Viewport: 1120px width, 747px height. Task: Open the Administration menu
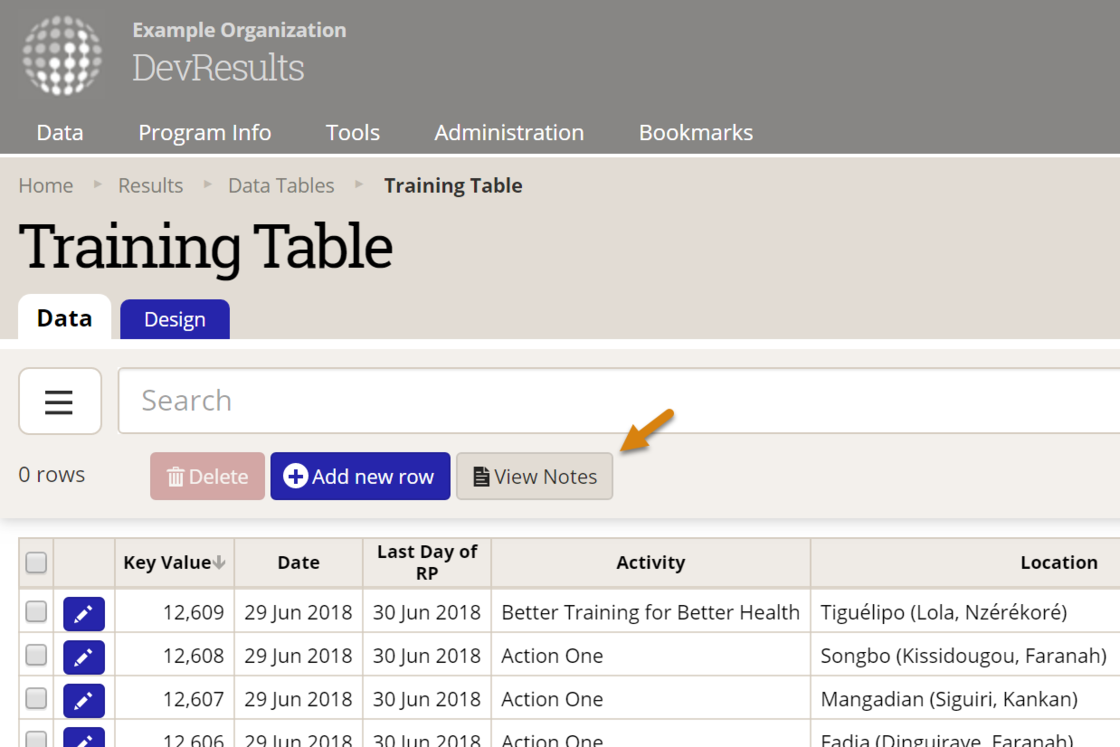tap(509, 133)
